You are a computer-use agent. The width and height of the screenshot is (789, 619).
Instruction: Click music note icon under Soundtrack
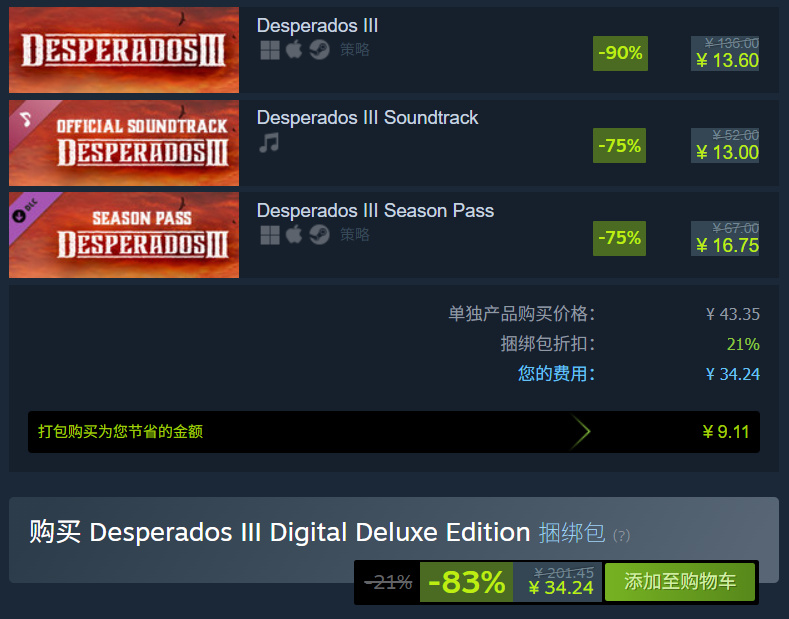point(269,142)
